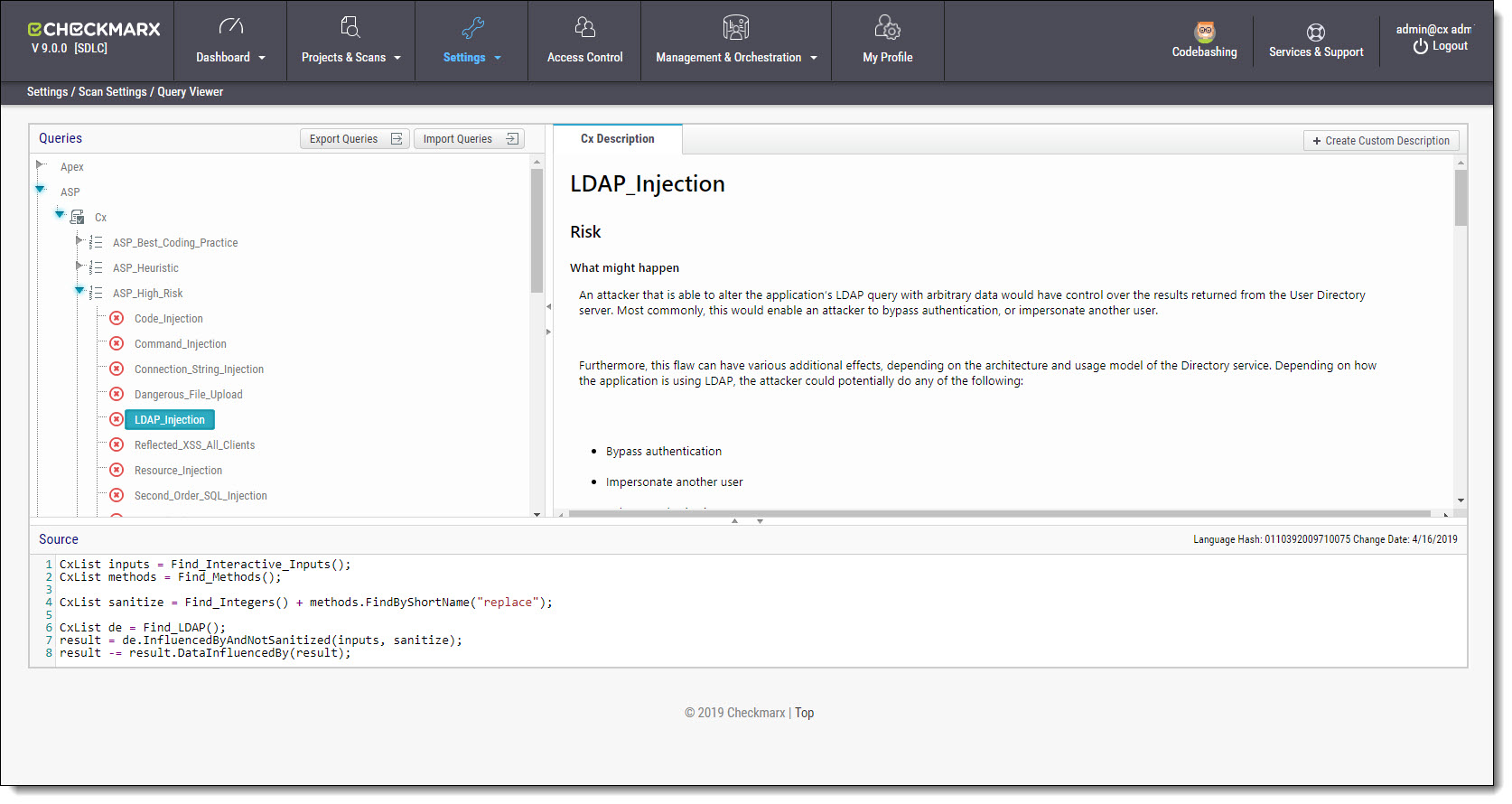Click the Import Queries arrow icon
This screenshot has height=804, width=1512.
(512, 139)
